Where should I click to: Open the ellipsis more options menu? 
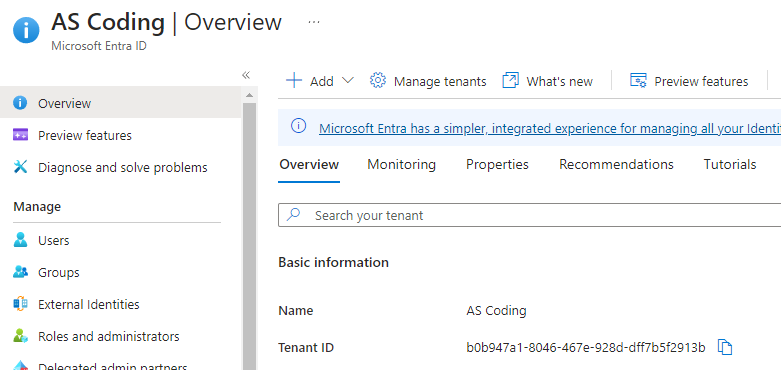[314, 22]
